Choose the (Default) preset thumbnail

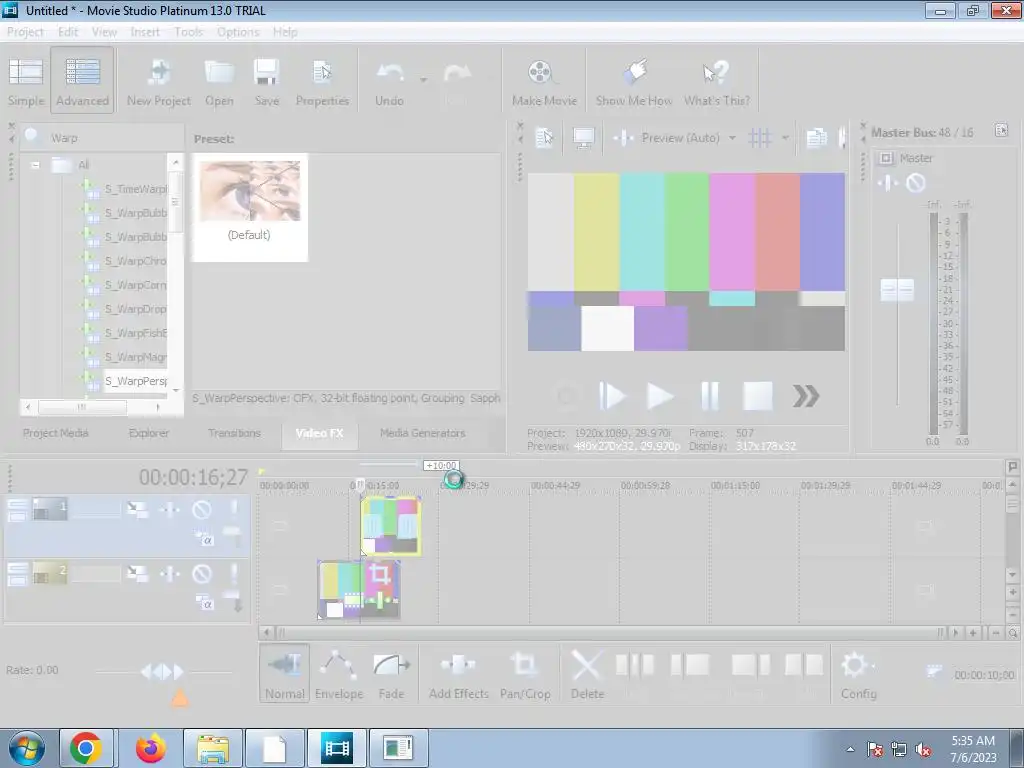pos(249,208)
